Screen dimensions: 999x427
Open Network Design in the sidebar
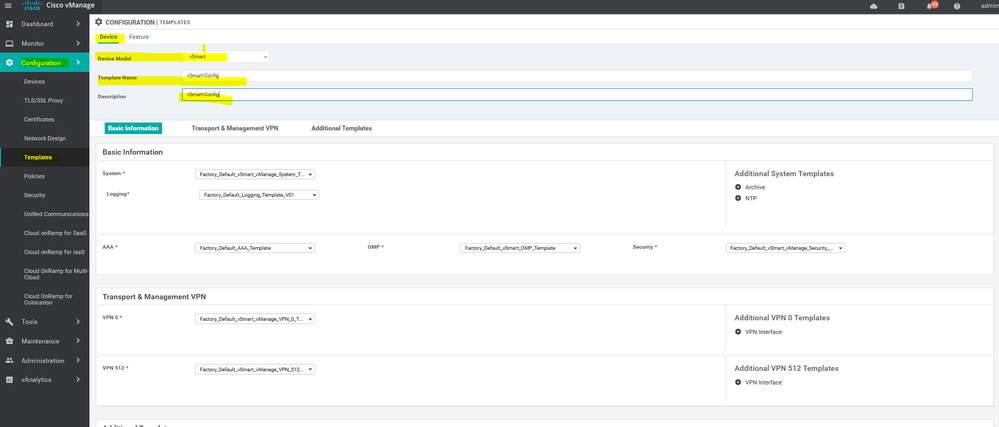pos(45,138)
